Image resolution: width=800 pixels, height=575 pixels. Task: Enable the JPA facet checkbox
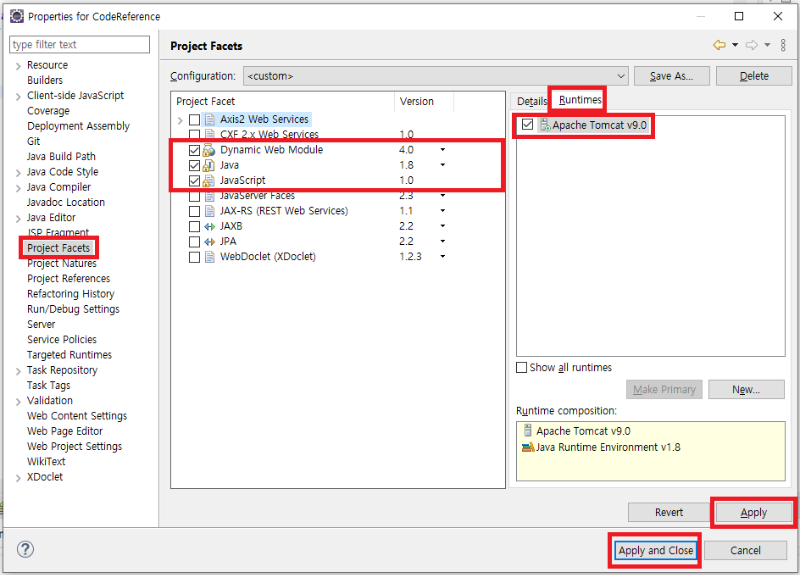(194, 242)
